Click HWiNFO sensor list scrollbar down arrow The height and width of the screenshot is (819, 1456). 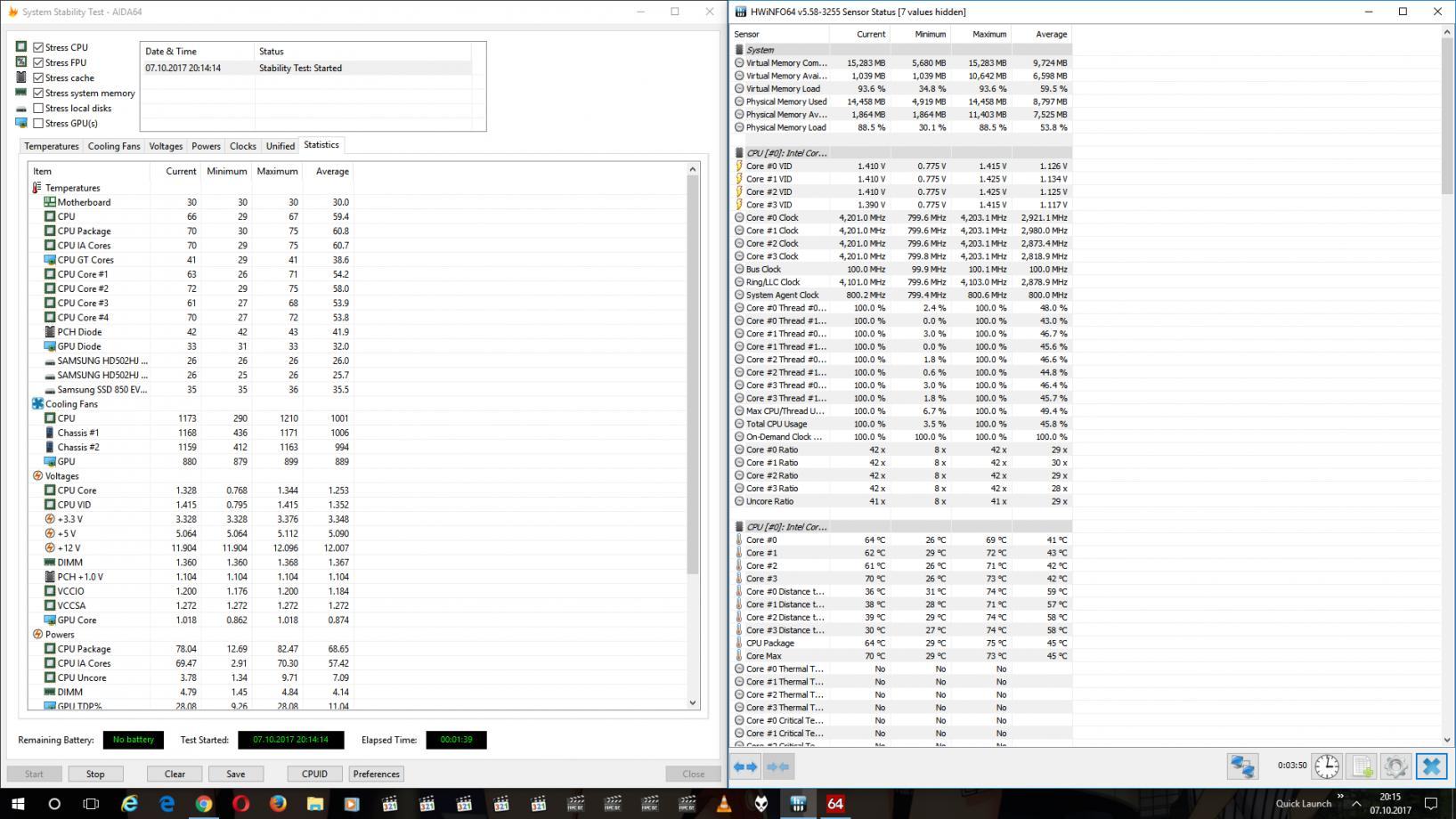click(1447, 740)
